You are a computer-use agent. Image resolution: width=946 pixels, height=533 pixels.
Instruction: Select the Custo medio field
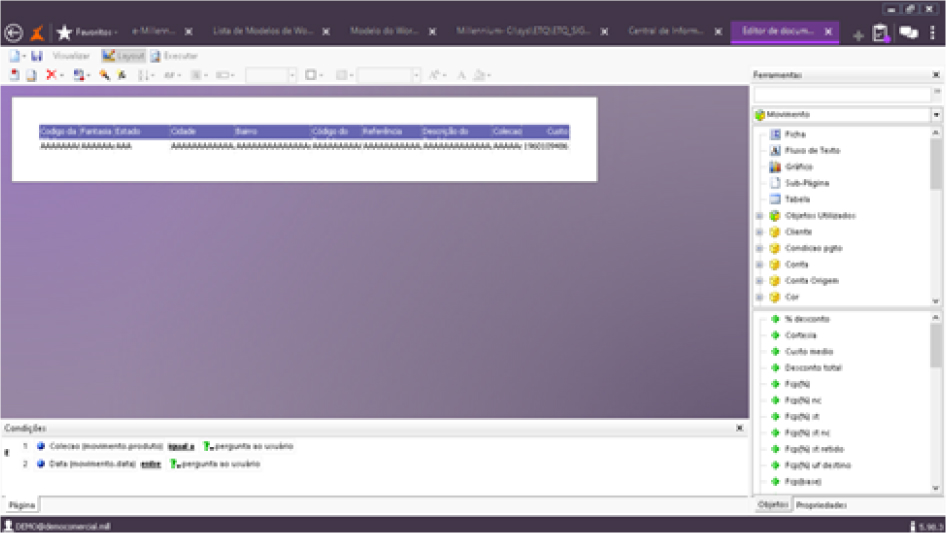click(807, 351)
